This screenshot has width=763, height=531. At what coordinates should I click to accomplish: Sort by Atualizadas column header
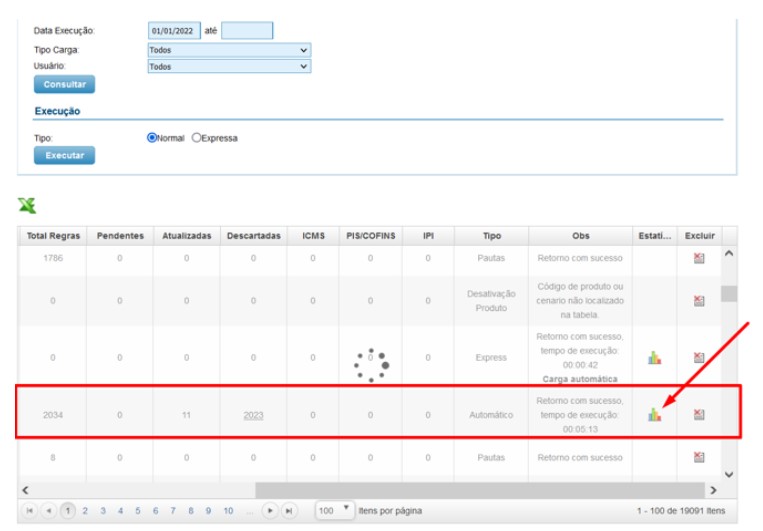pyautogui.click(x=187, y=236)
